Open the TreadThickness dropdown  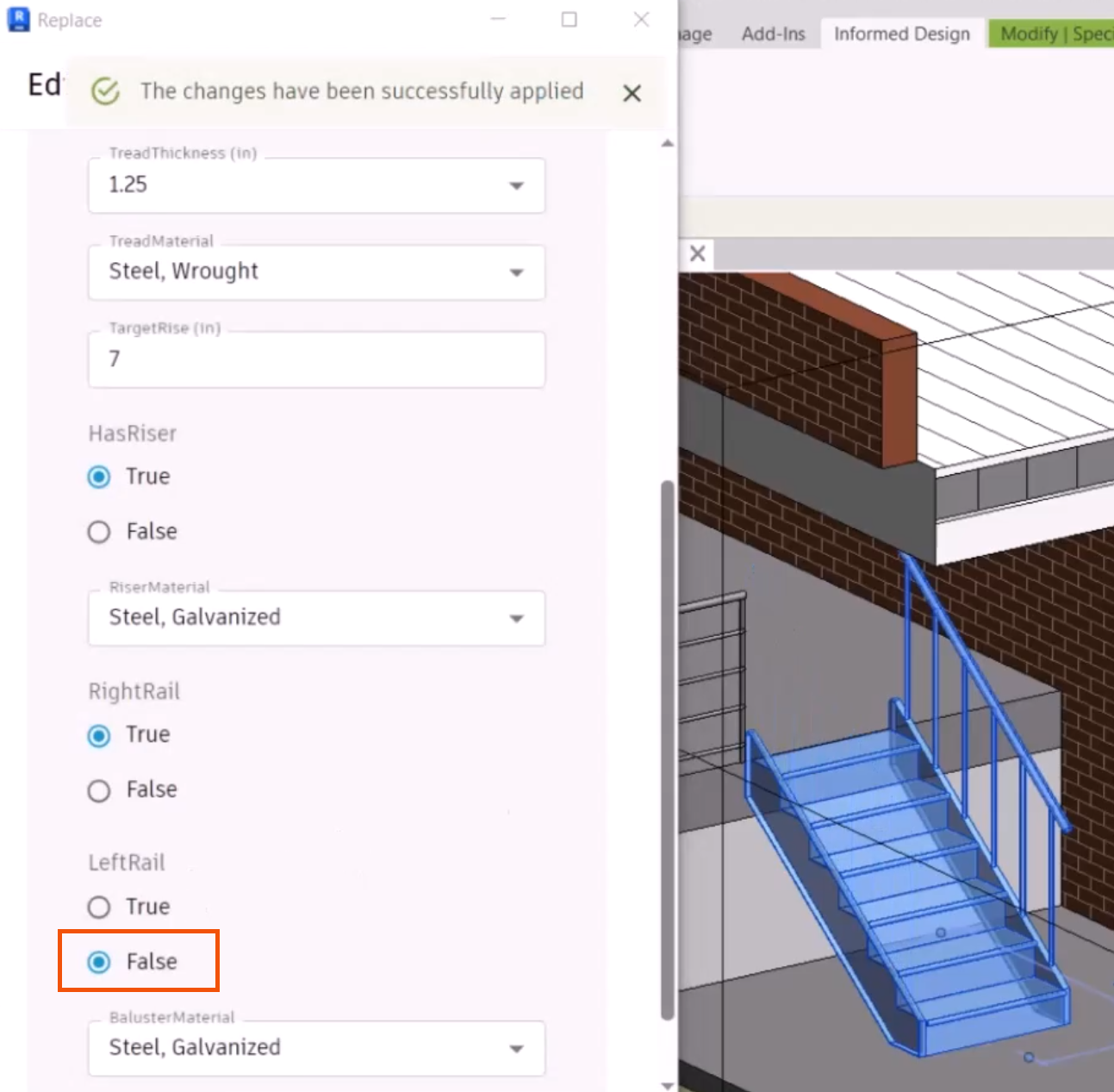point(316,185)
